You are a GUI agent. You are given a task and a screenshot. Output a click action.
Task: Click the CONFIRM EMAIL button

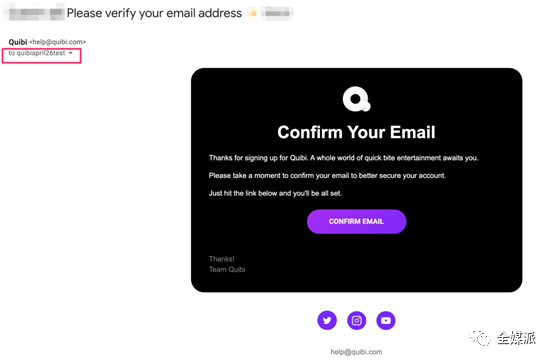(x=357, y=222)
